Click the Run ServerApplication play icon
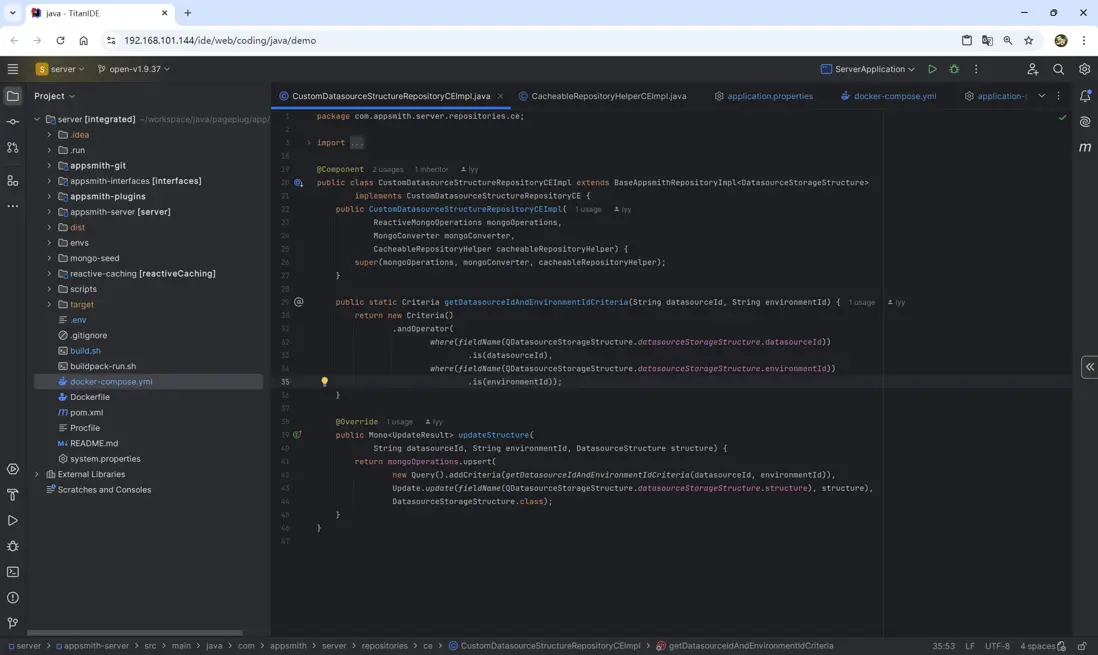 click(932, 69)
